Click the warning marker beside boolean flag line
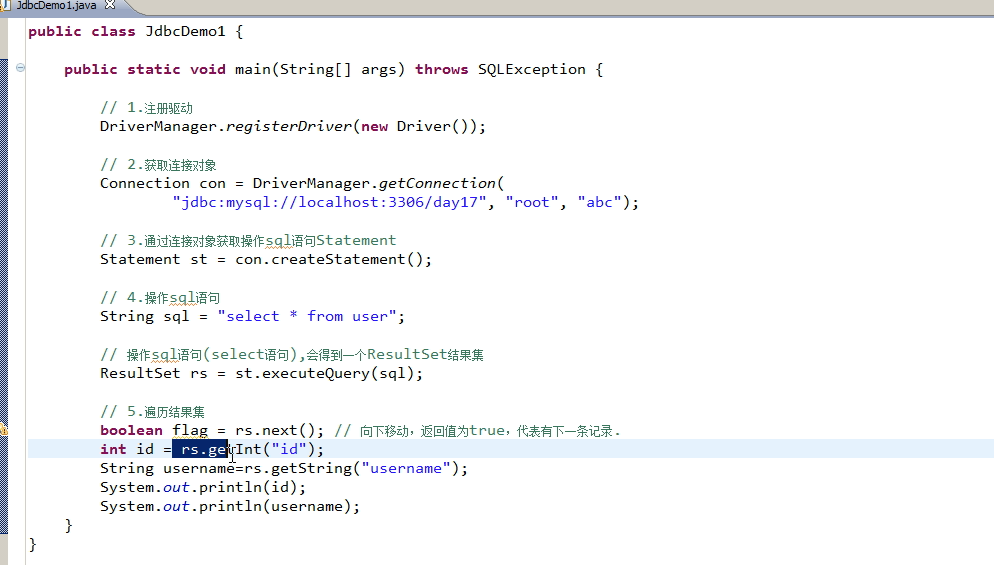 pyautogui.click(x=3, y=430)
